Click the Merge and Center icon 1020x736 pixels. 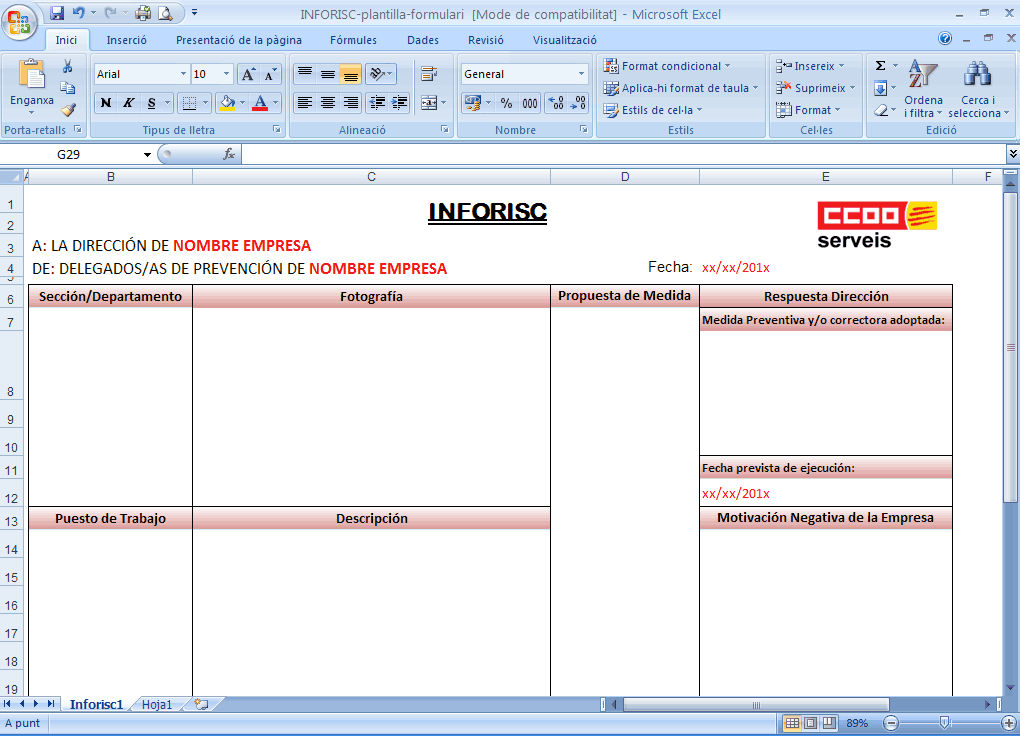(429, 103)
